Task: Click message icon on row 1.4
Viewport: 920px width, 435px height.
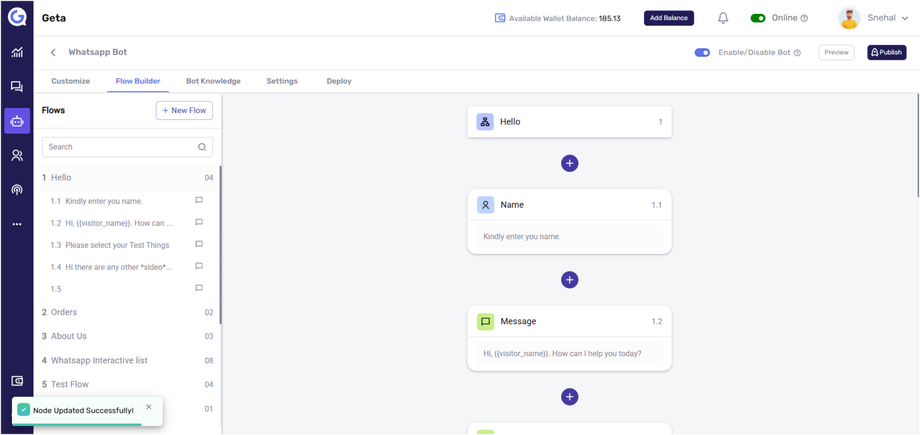Action: [199, 266]
